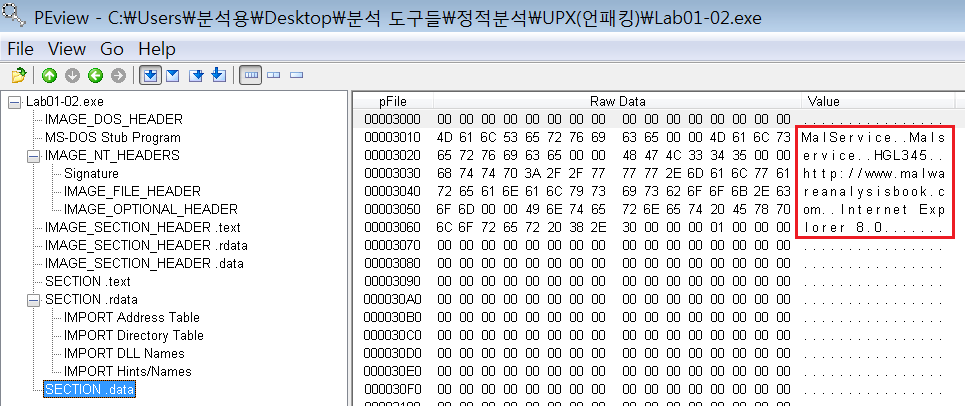The image size is (965, 406).
Task: Click offset 000030F0 in pFile column
Action: (x=393, y=390)
